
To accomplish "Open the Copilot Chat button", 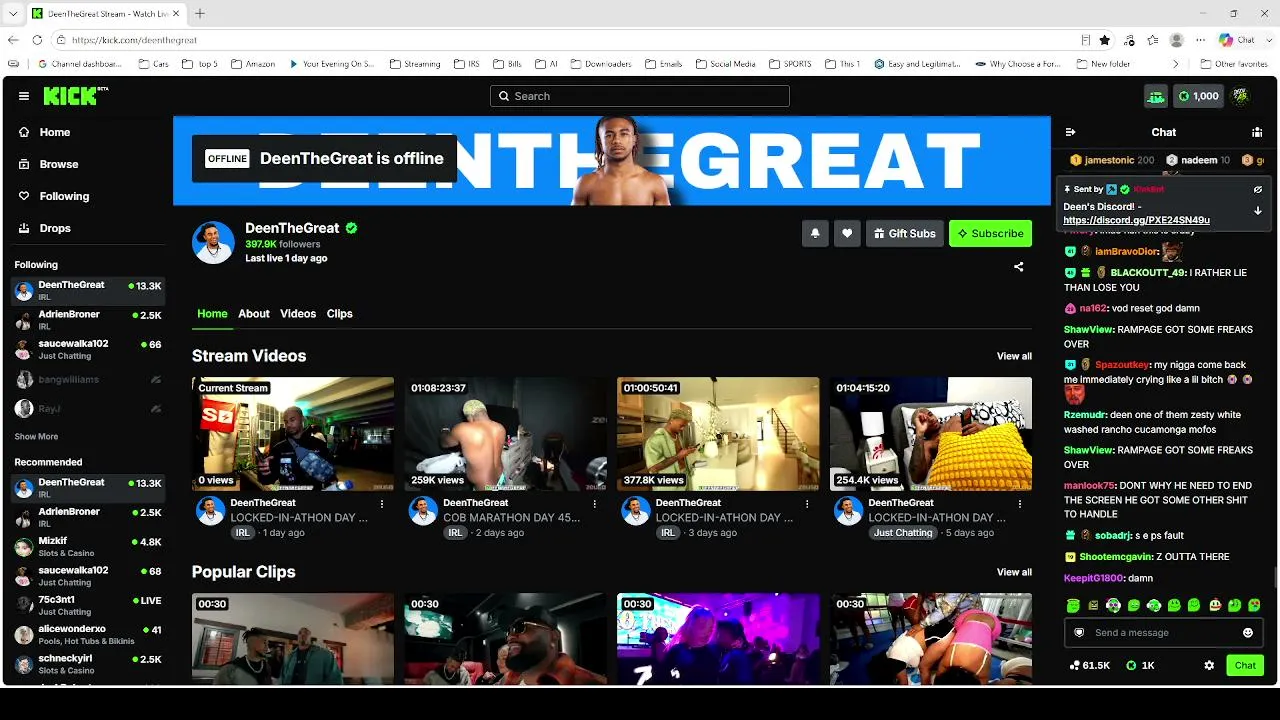I will [1237, 40].
